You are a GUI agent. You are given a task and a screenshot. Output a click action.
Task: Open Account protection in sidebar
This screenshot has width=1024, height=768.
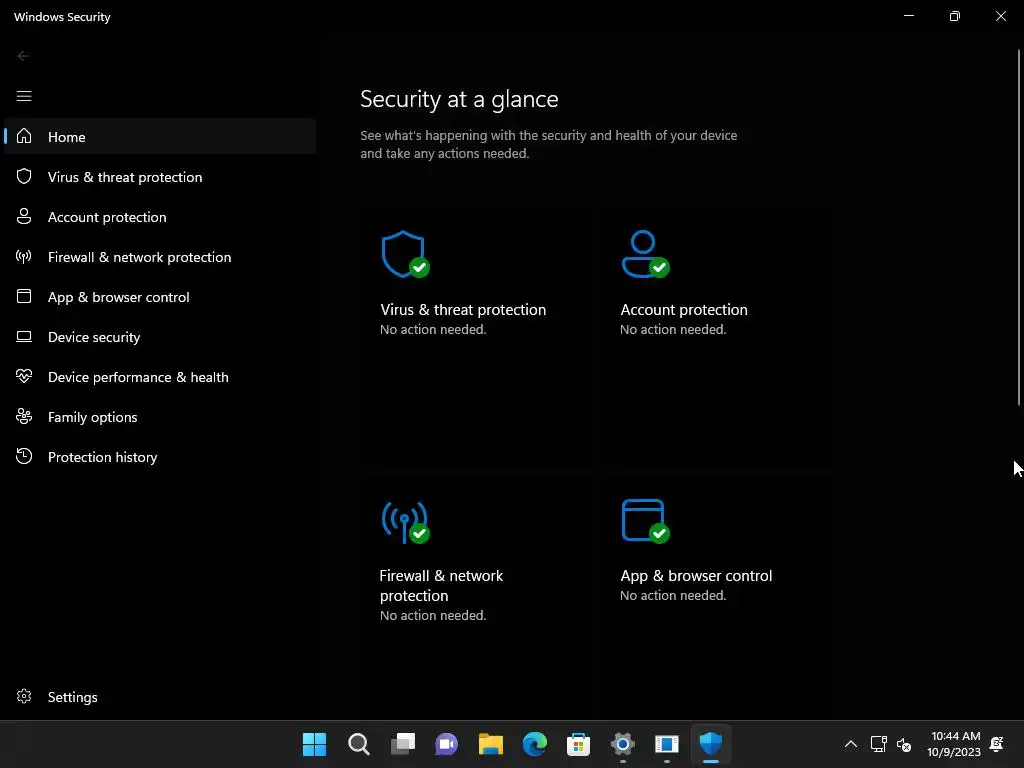pyautogui.click(x=160, y=217)
